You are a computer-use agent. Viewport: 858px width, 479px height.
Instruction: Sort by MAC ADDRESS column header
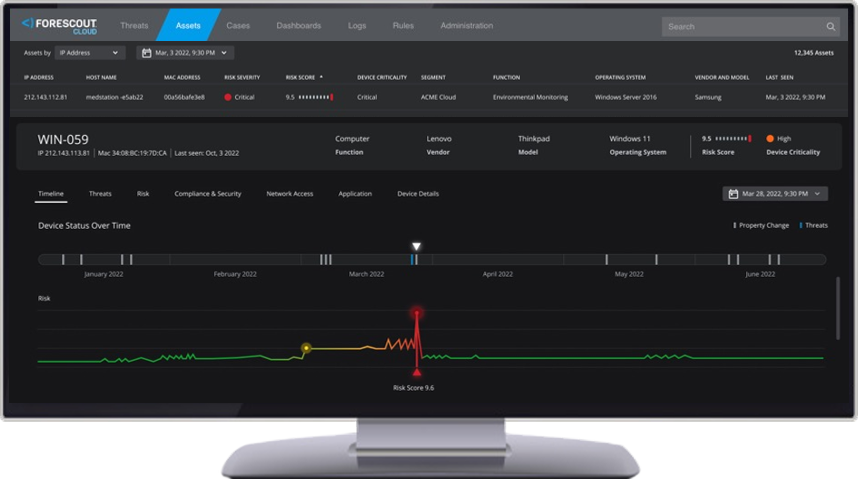pyautogui.click(x=182, y=77)
